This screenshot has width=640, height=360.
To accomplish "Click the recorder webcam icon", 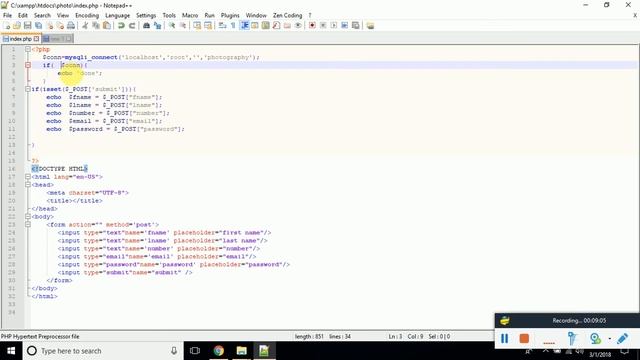I will 595,338.
